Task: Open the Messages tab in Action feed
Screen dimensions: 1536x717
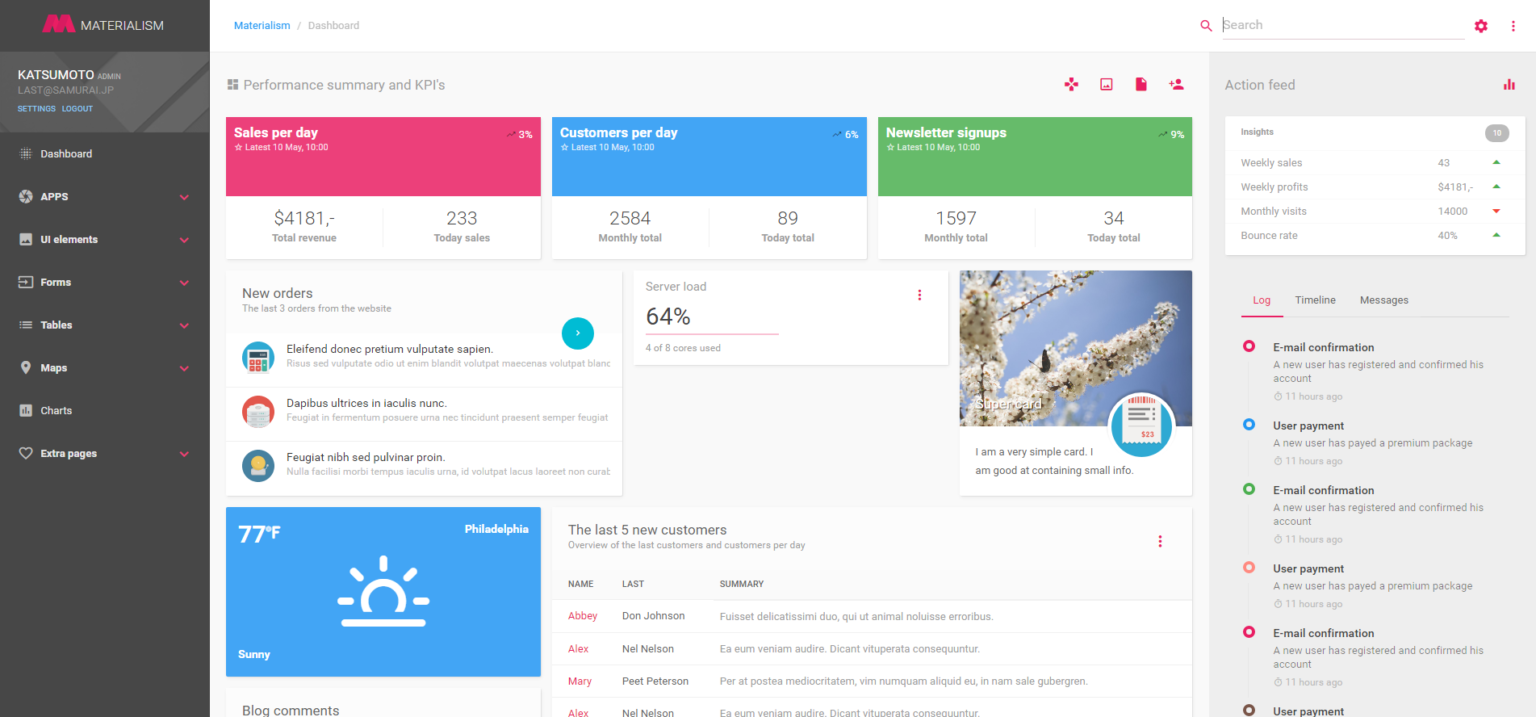Action: pyautogui.click(x=1384, y=300)
